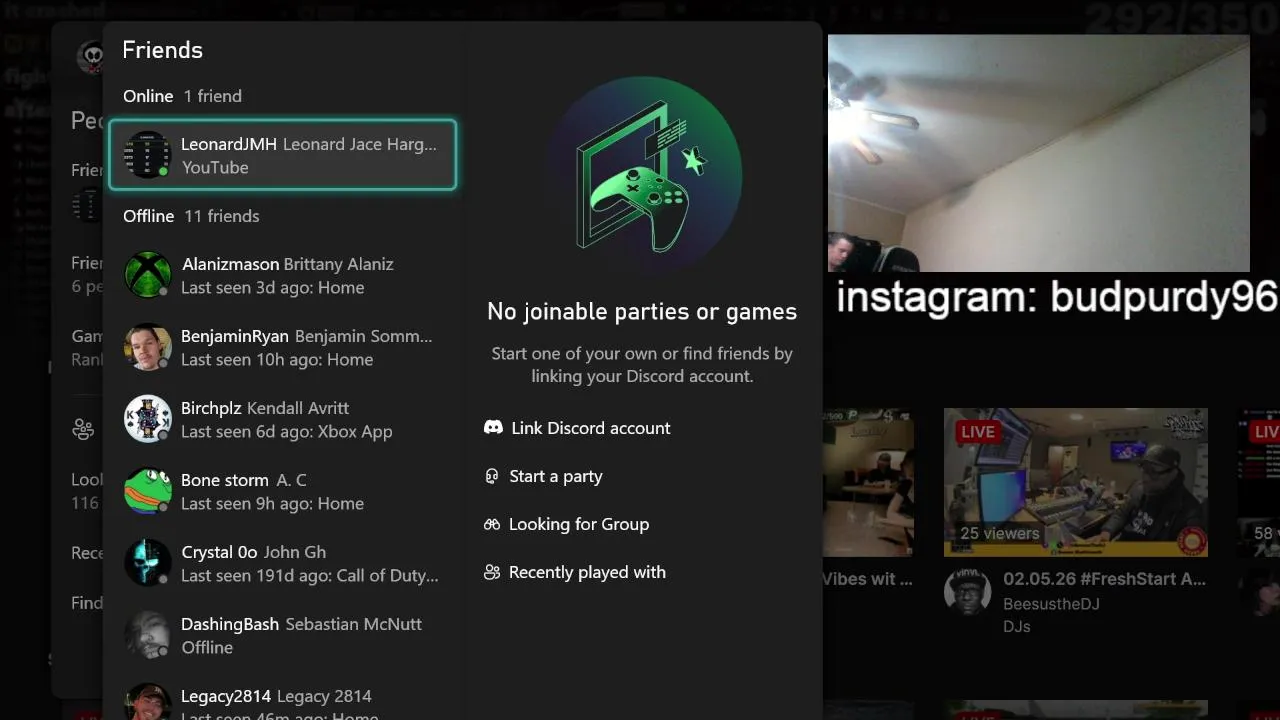Open the BeesustheDJ channel name link
This screenshot has height=720, width=1280.
coord(1050,603)
